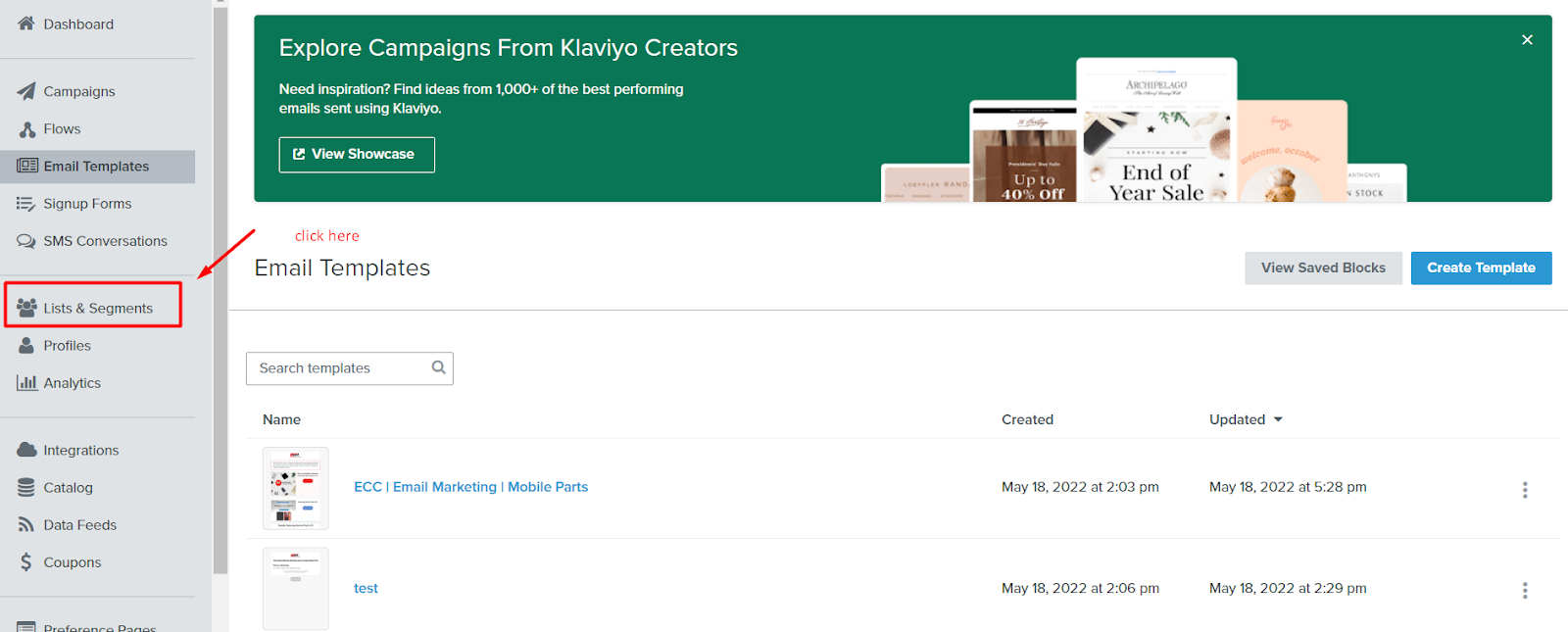Close the Klaviyo Creators banner
The image size is (1568, 632).
pyautogui.click(x=1527, y=39)
